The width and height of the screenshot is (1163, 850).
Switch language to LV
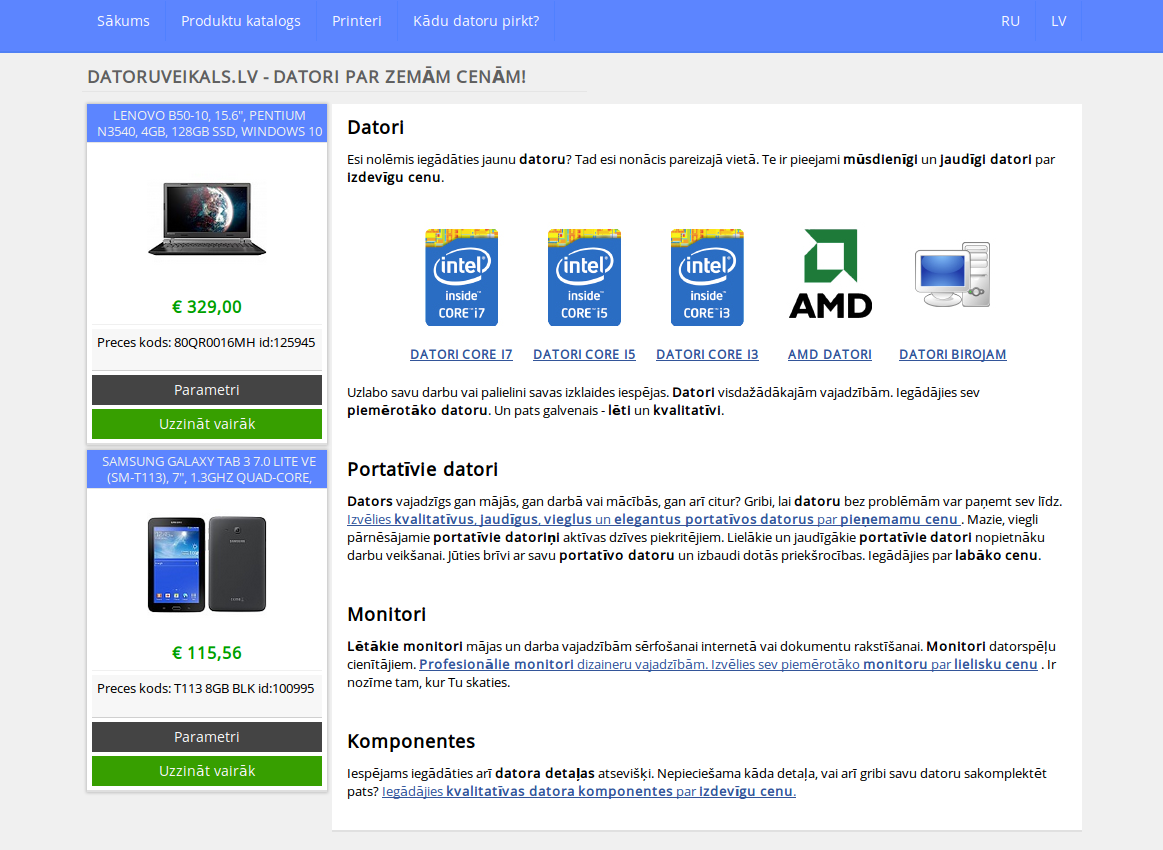click(x=1058, y=21)
